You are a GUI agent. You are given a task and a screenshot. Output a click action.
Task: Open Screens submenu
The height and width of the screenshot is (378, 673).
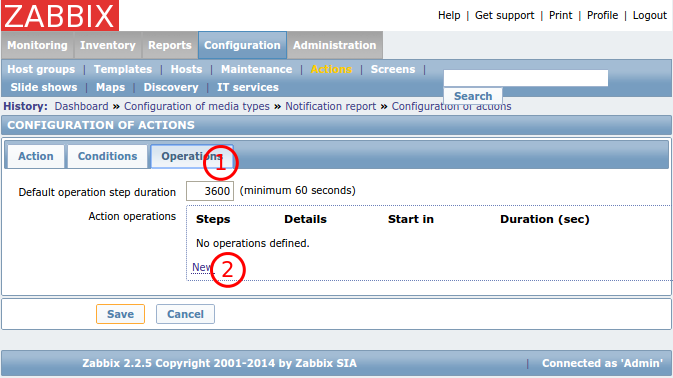pyautogui.click(x=393, y=69)
